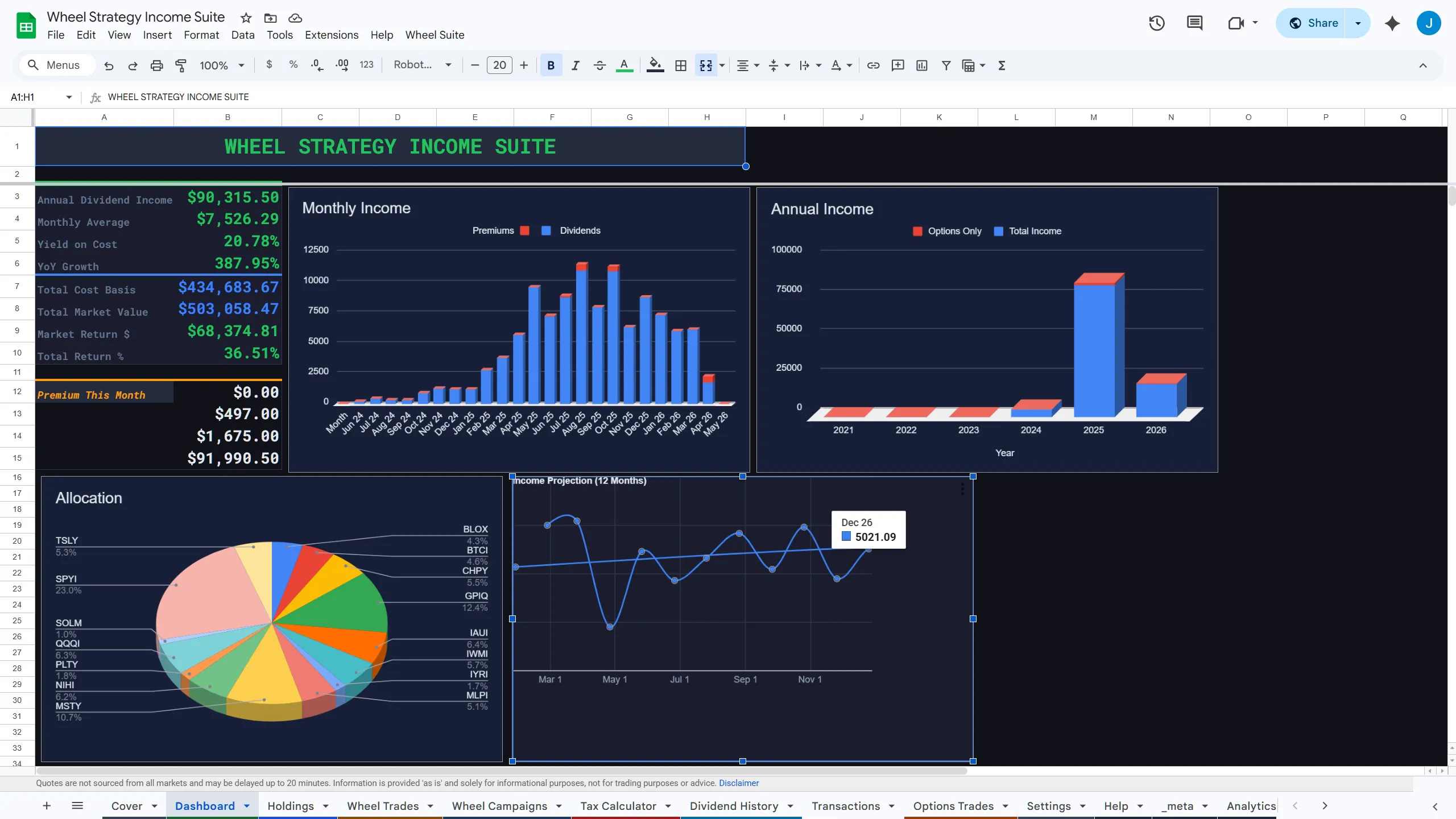This screenshot has height=819, width=1456.
Task: Add a new sheet with plus icon
Action: 47,805
